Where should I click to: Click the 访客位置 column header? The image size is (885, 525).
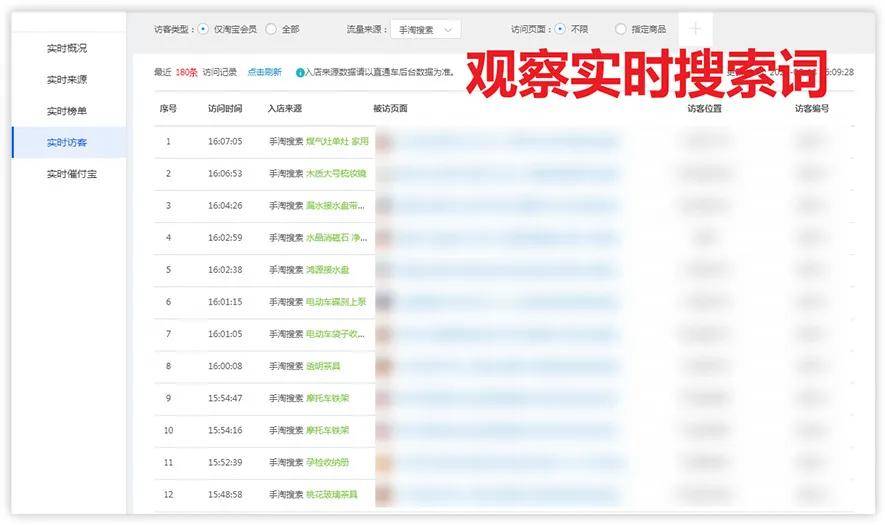click(704, 108)
